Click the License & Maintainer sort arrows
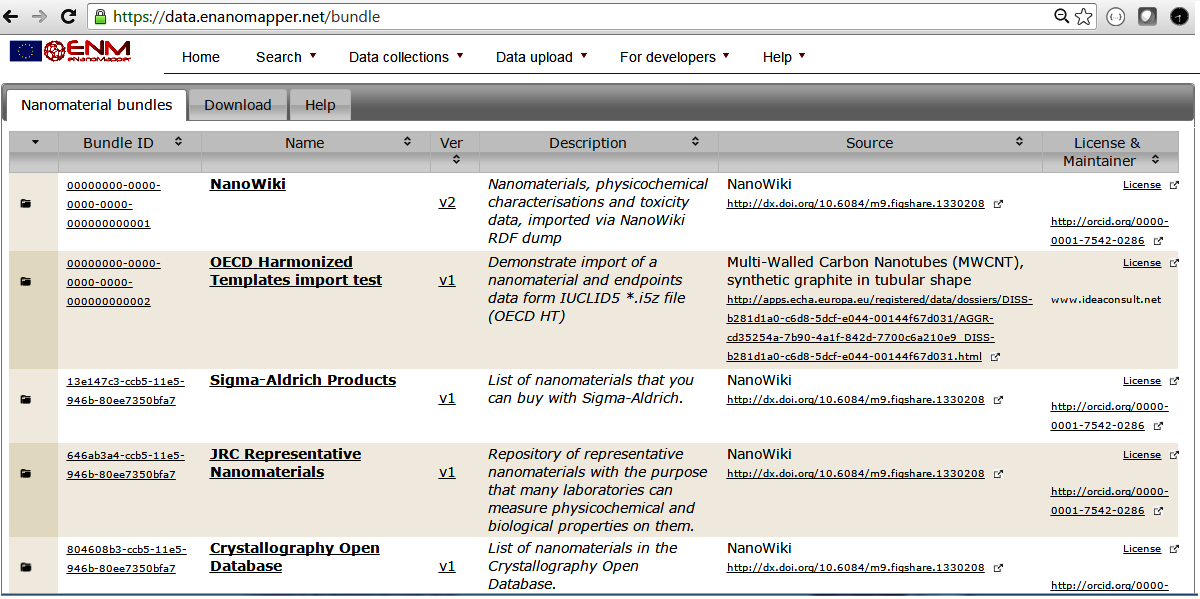1200x599 pixels. pos(1155,160)
